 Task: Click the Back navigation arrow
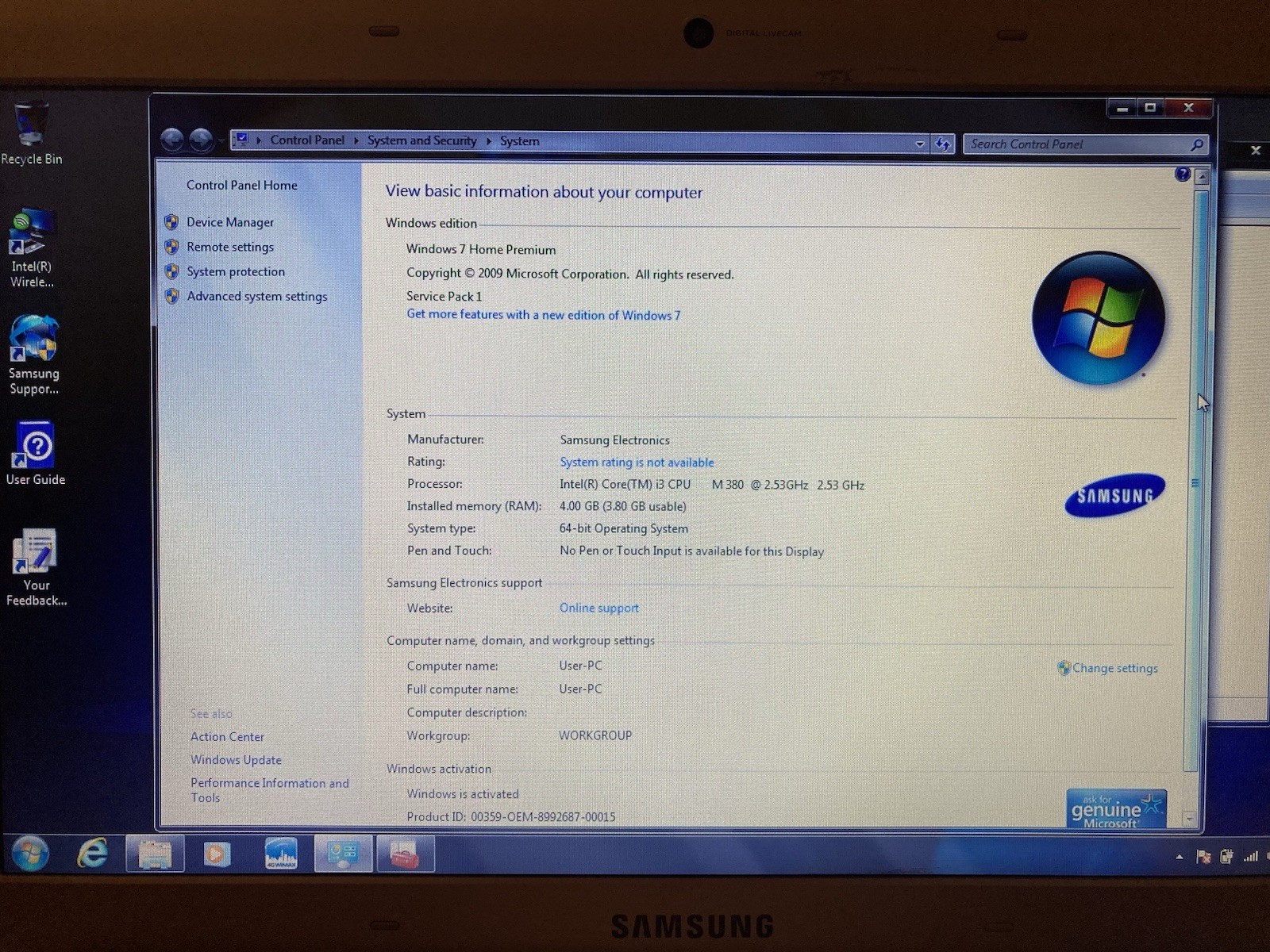click(172, 140)
